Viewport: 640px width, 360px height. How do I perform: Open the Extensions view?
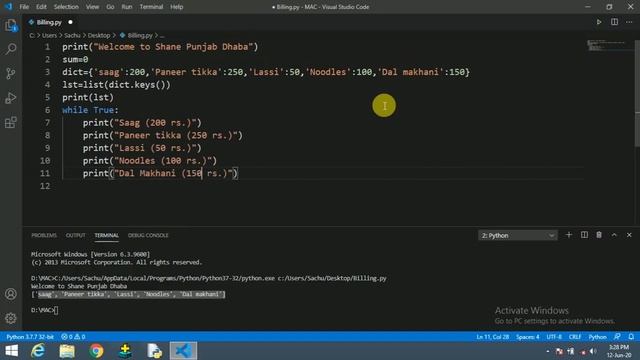click(11, 122)
